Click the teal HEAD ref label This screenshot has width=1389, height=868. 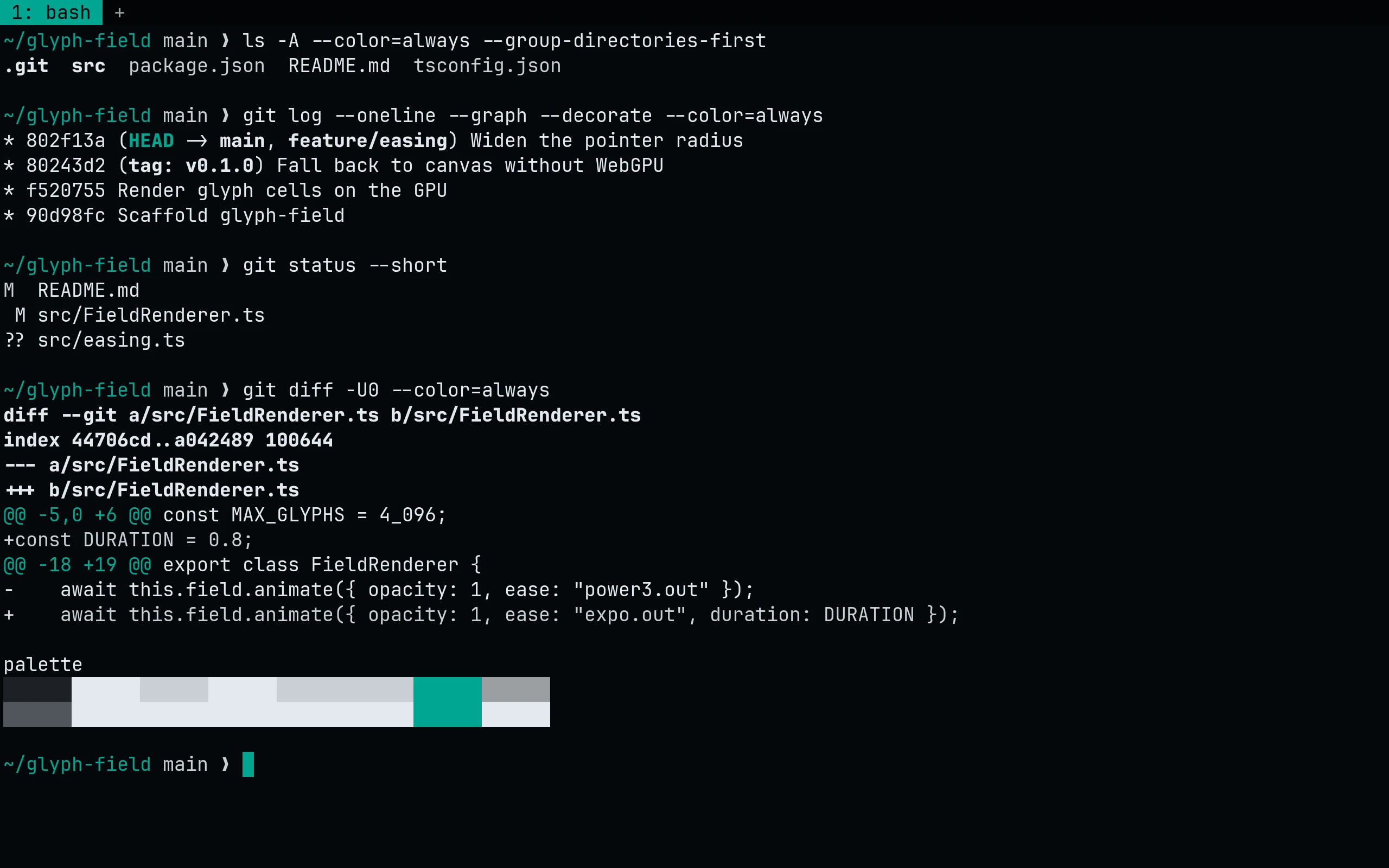[151, 141]
